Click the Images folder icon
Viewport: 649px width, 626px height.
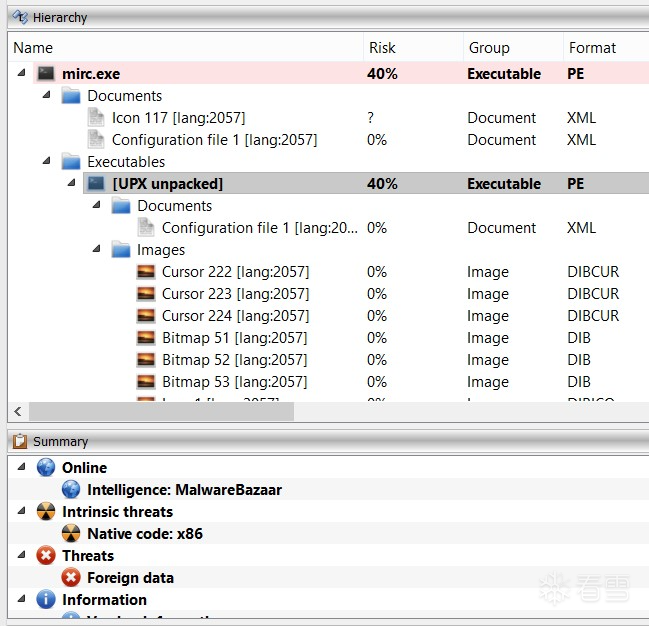(121, 250)
